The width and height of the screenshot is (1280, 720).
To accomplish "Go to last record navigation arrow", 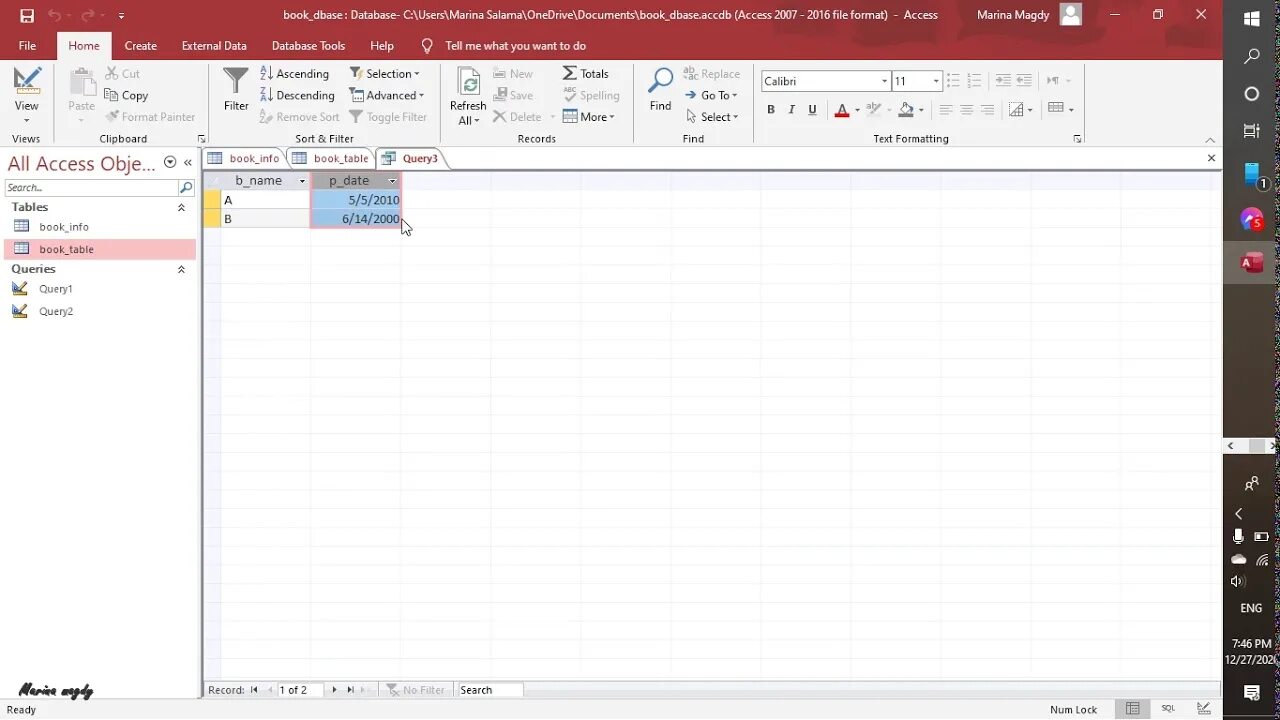I will click(350, 690).
